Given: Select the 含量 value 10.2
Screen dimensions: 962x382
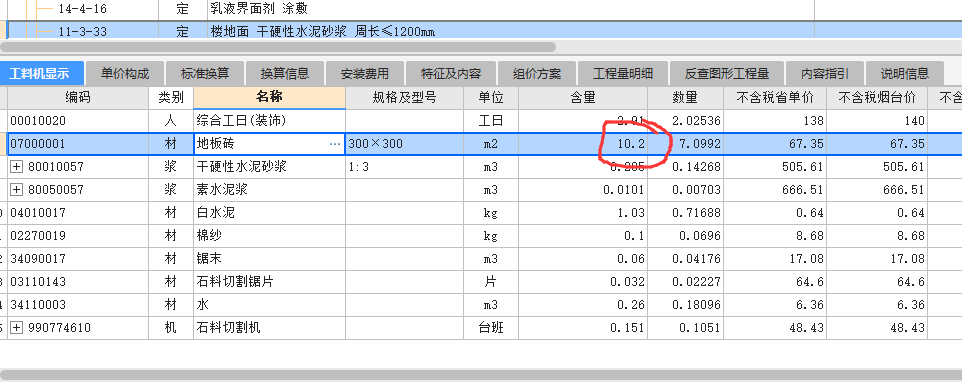Looking at the screenshot, I should tap(583, 144).
